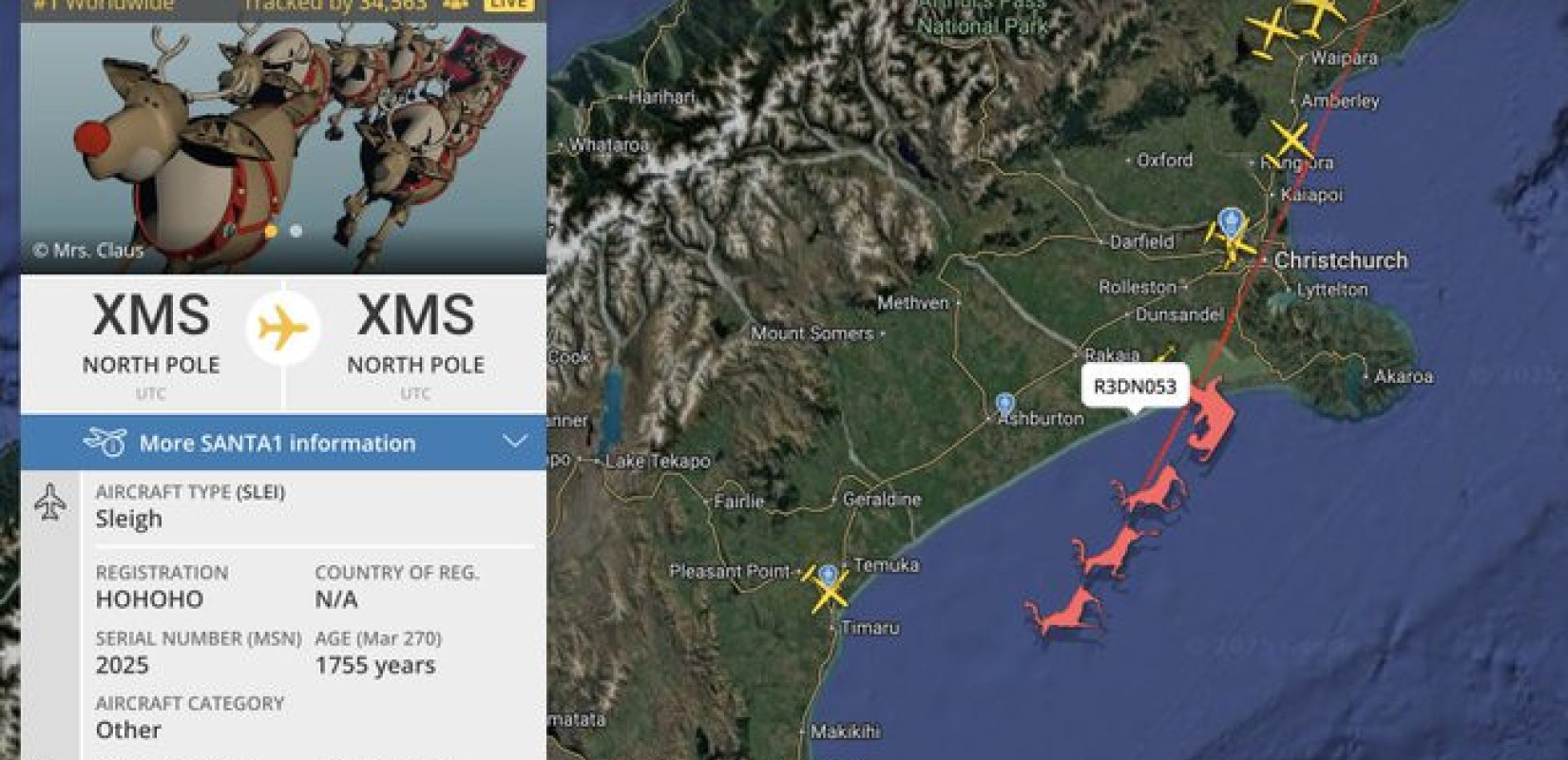
Task: Click the yellow airplane icon between XMS codes
Action: (283, 329)
